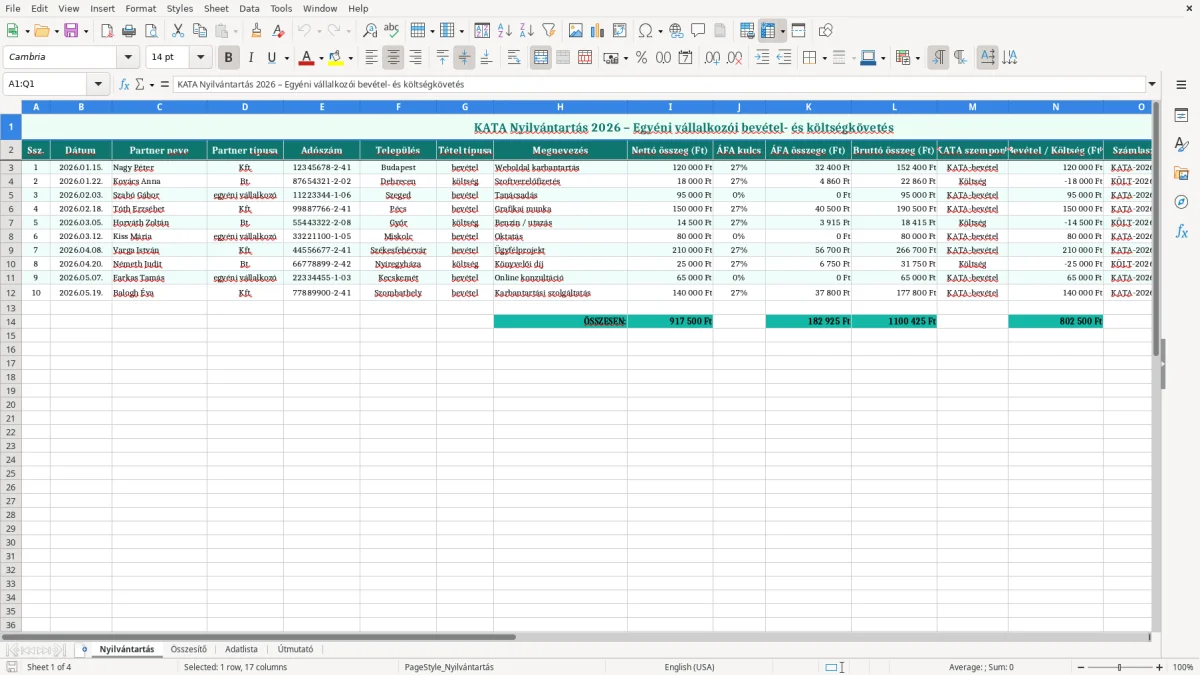Toggle Print Preview
1200x675 pixels.
pyautogui.click(x=152, y=31)
